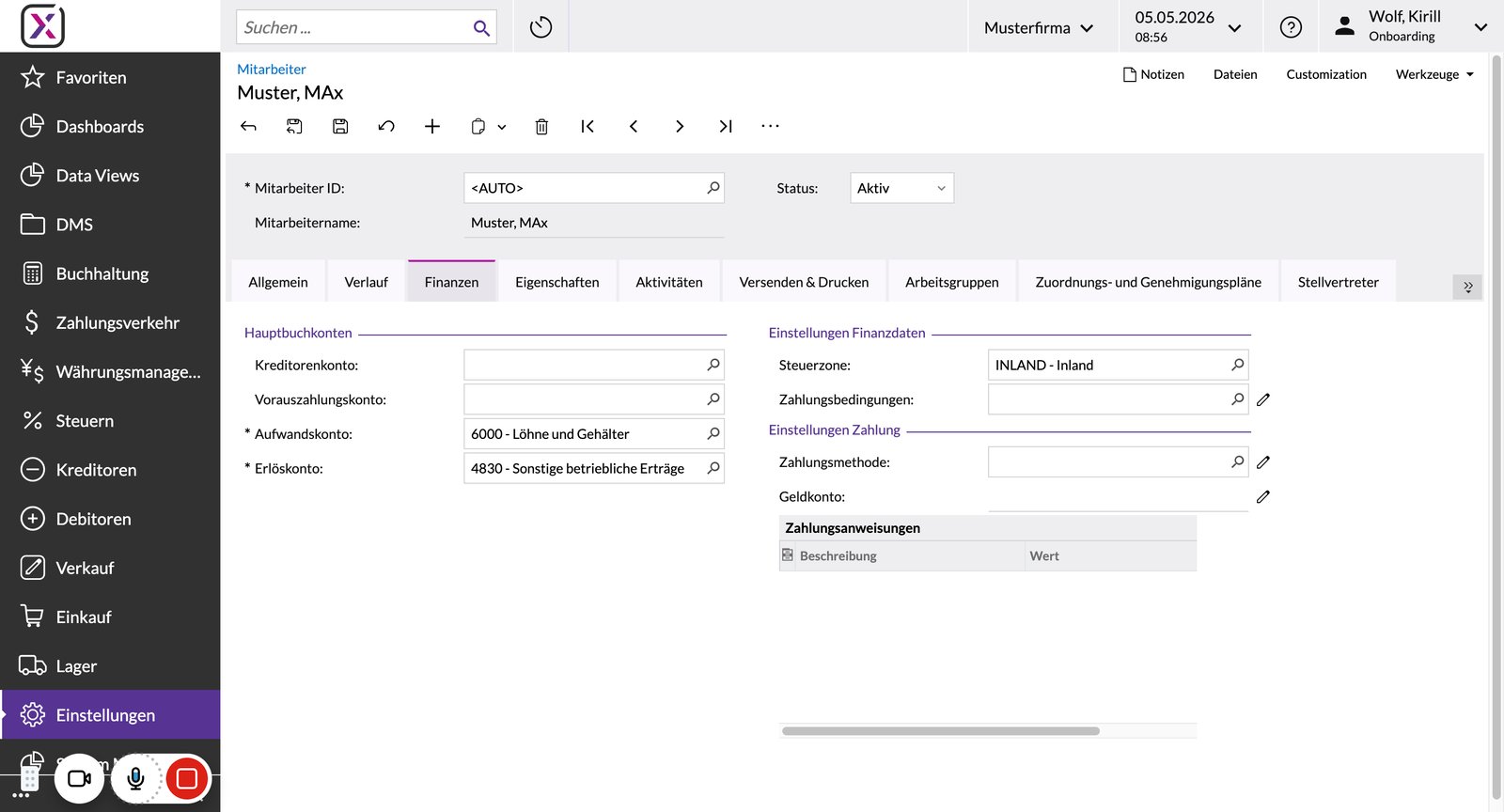Viewport: 1504px width, 812px height.
Task: Go to the next record
Action: tap(680, 126)
